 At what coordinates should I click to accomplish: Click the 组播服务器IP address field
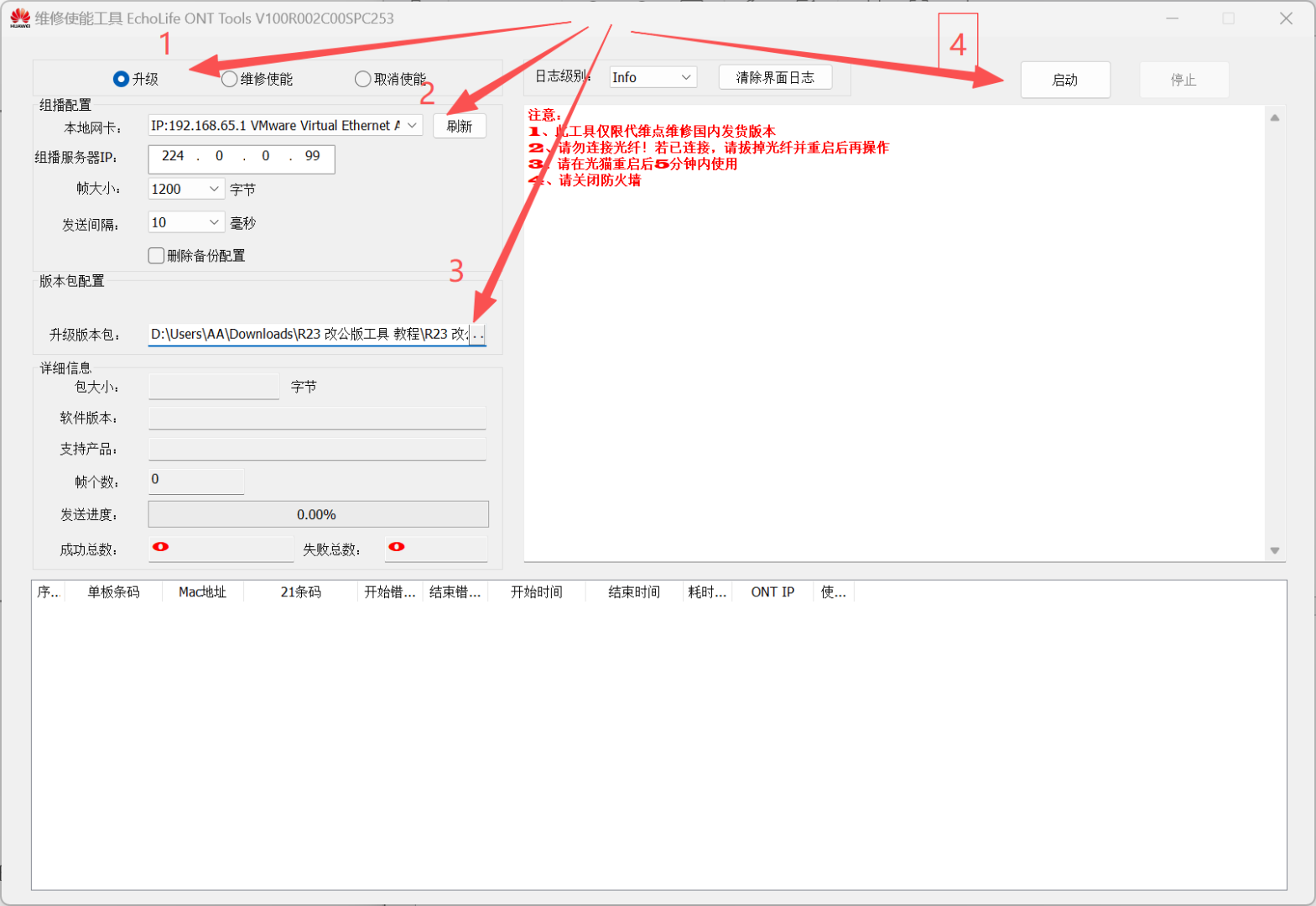click(242, 159)
